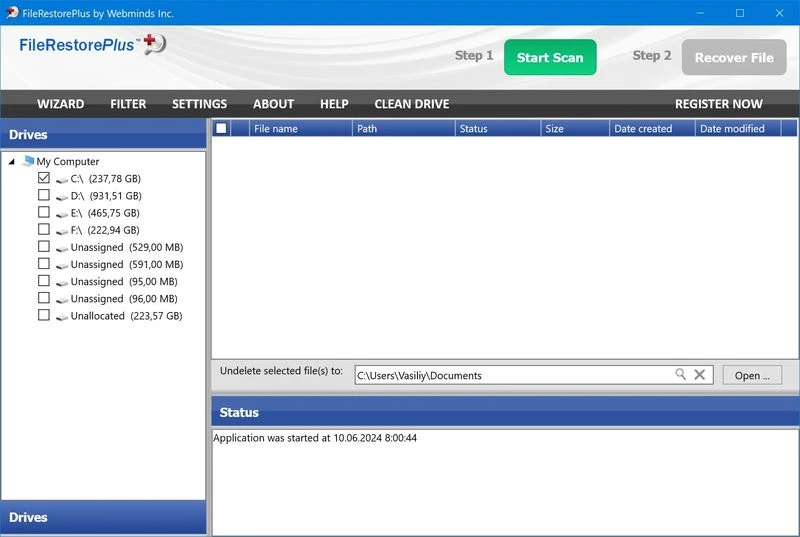Click the Unallocated 223,57 GB disk icon

click(62, 316)
